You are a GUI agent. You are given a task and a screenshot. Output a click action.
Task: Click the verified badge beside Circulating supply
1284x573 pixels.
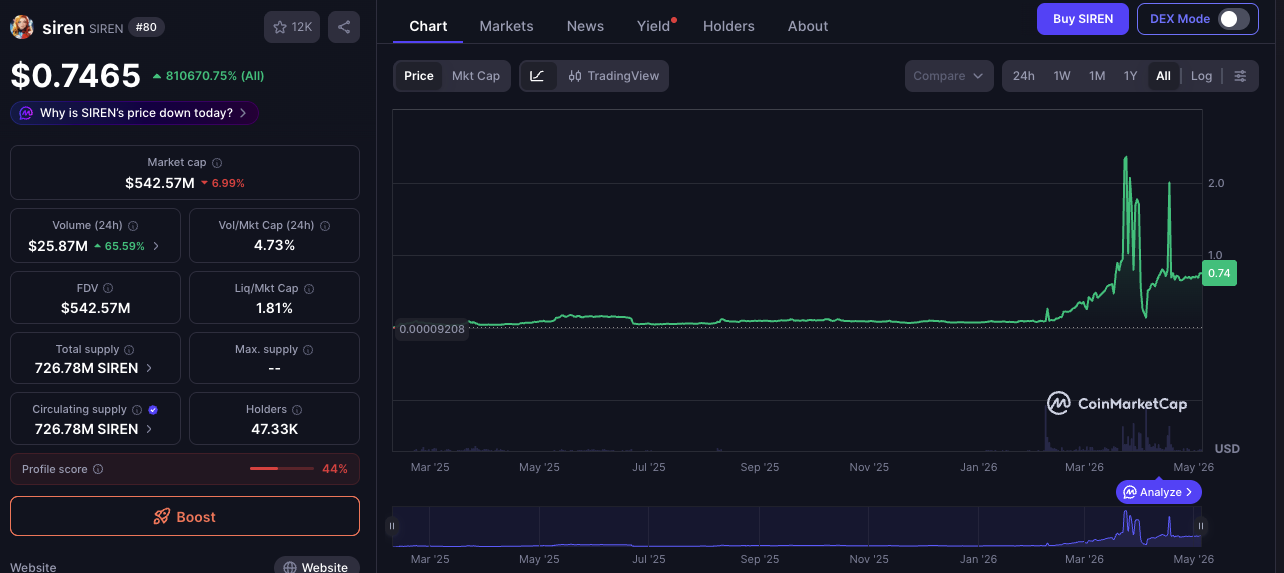(x=153, y=410)
